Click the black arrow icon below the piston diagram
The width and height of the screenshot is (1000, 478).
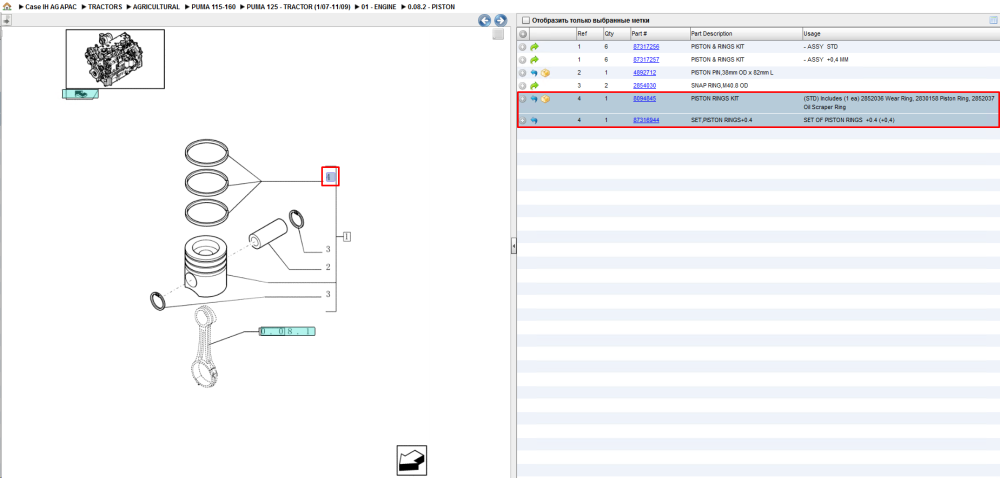point(411,460)
